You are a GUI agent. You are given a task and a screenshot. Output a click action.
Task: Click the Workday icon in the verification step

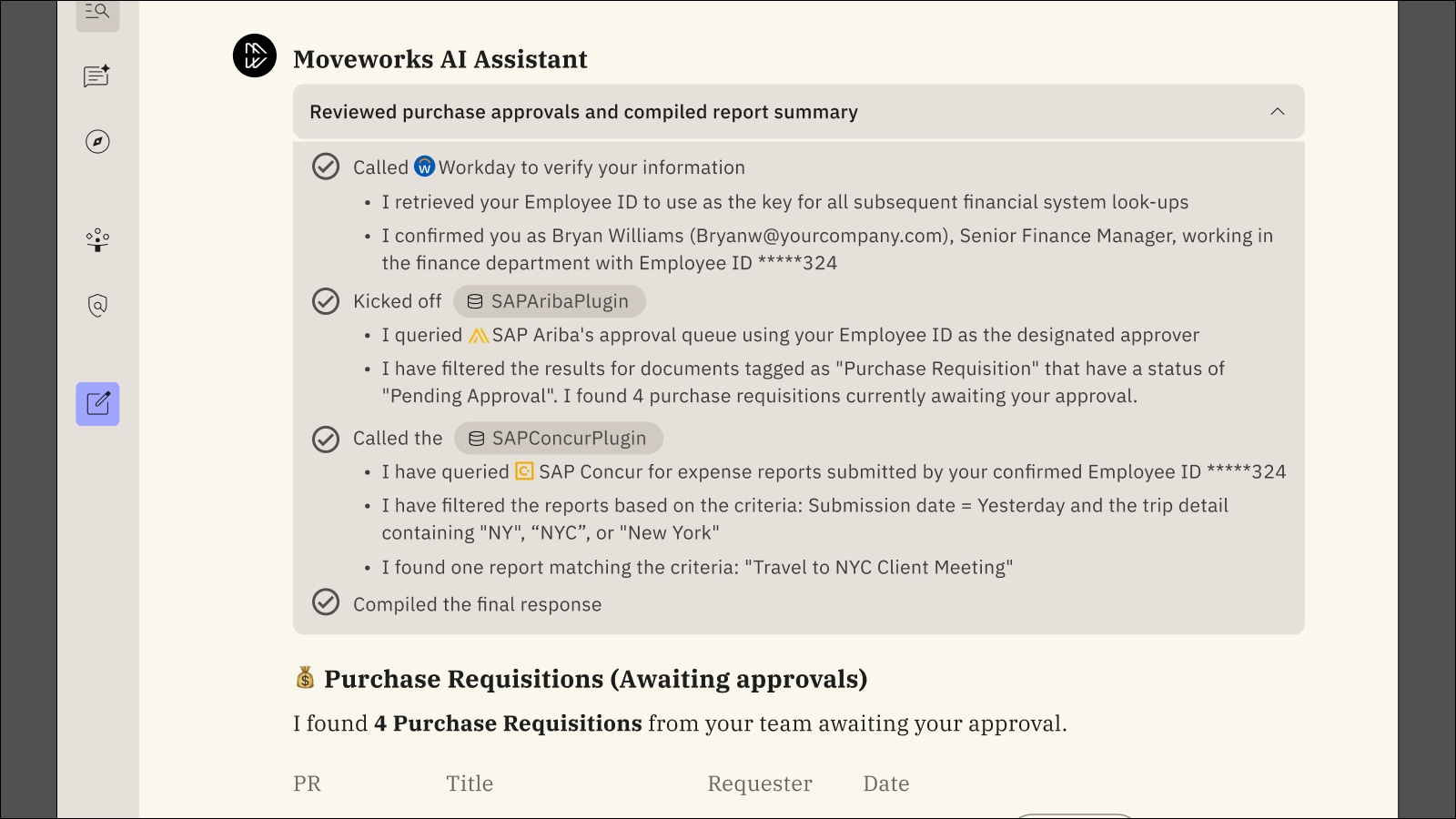(x=425, y=167)
